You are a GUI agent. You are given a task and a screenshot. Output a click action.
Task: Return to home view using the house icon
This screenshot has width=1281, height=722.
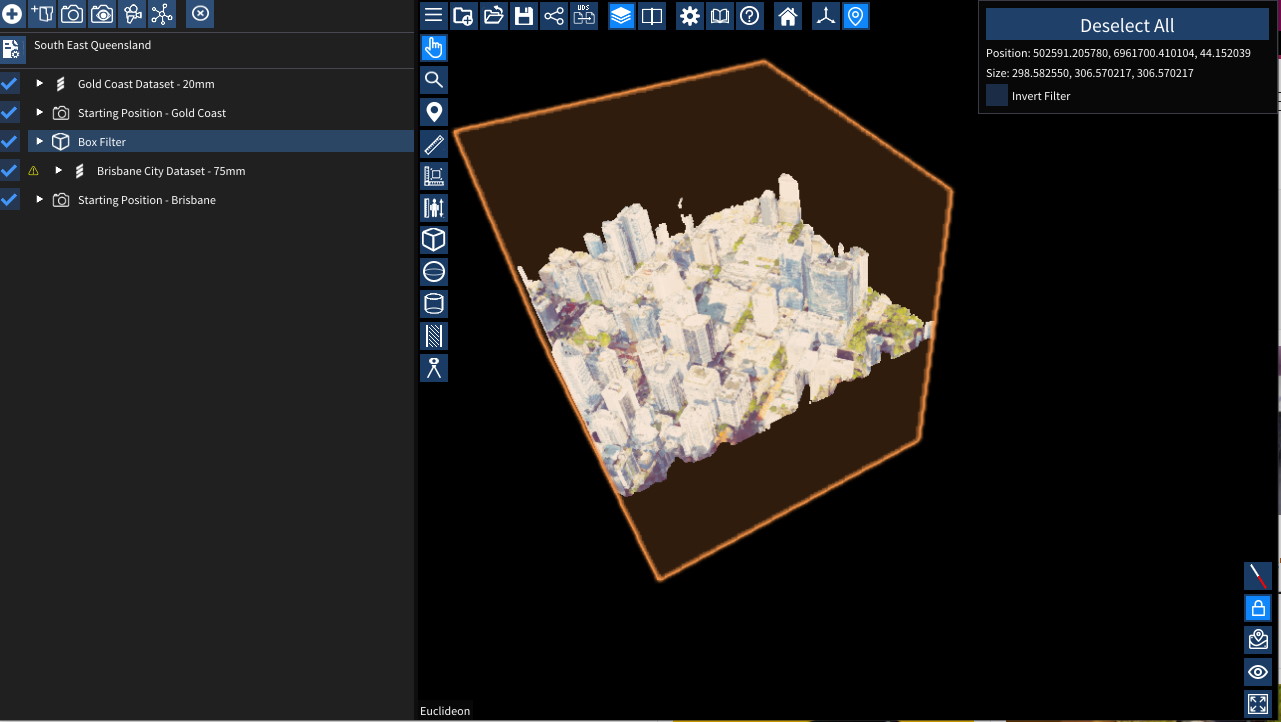point(787,15)
